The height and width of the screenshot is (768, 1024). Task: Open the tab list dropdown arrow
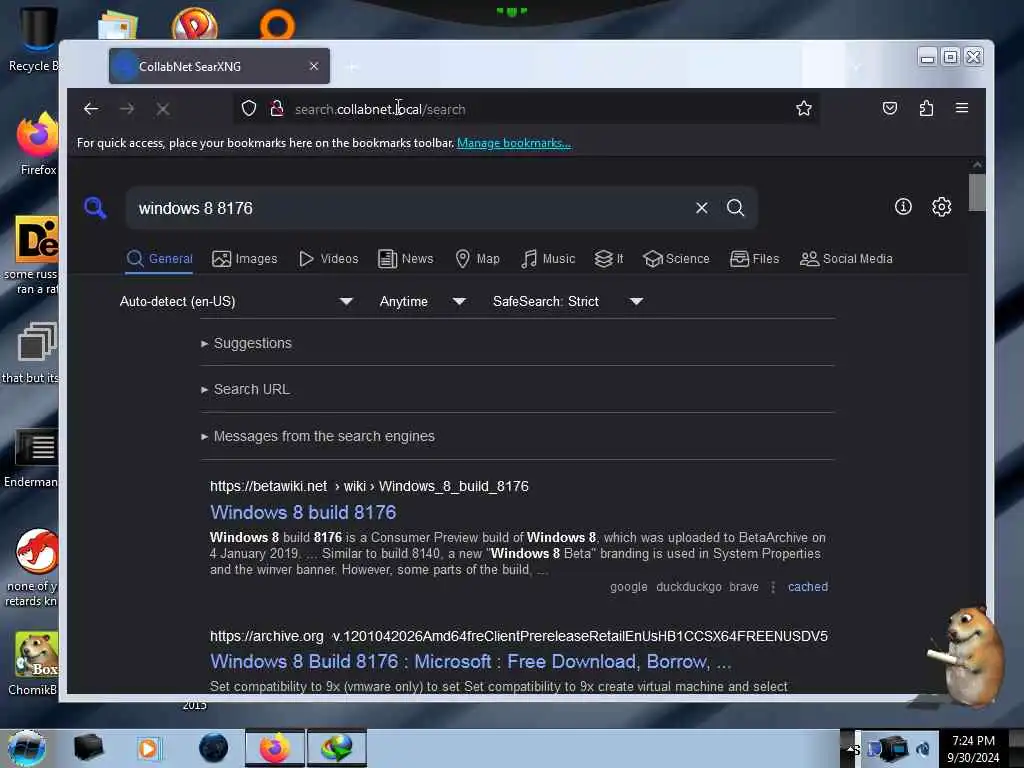coord(856,67)
